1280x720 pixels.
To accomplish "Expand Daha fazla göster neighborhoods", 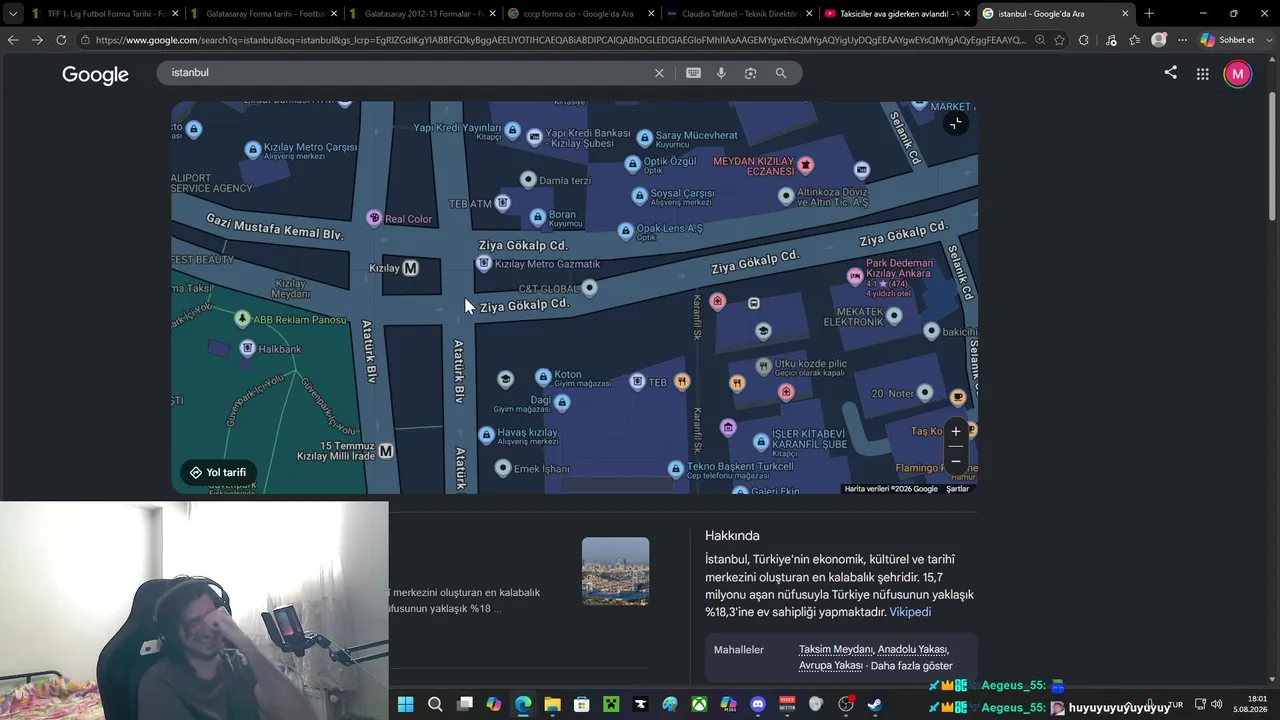I will 912,666.
